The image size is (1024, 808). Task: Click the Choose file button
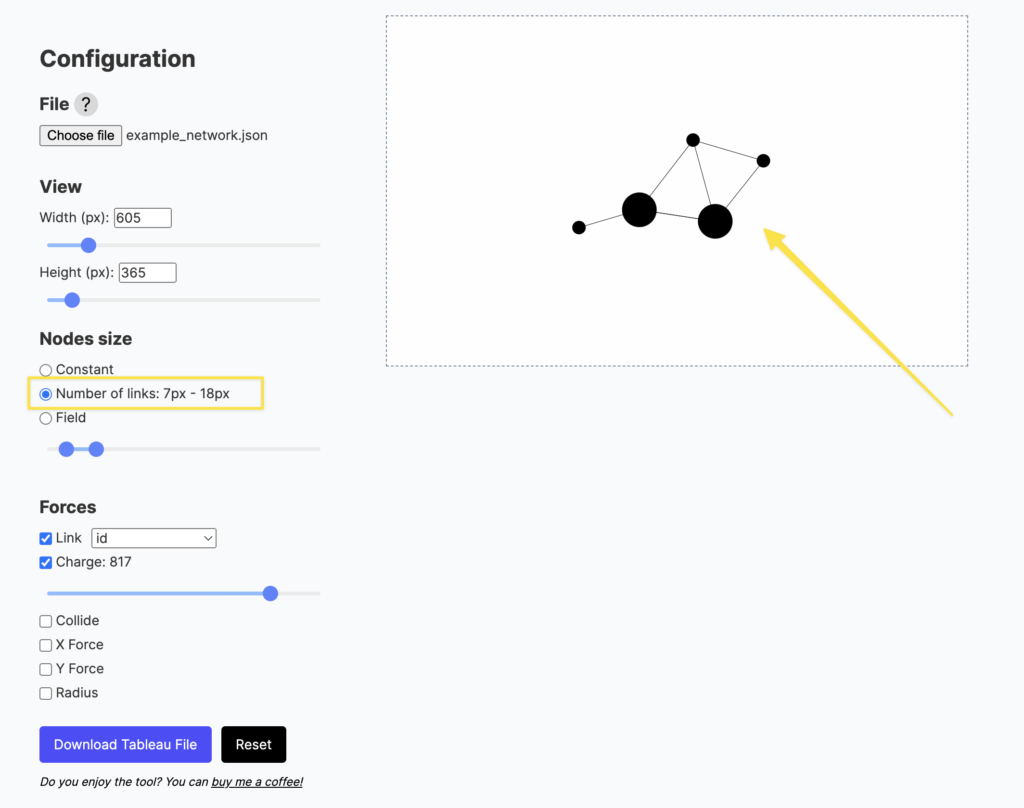[x=81, y=135]
